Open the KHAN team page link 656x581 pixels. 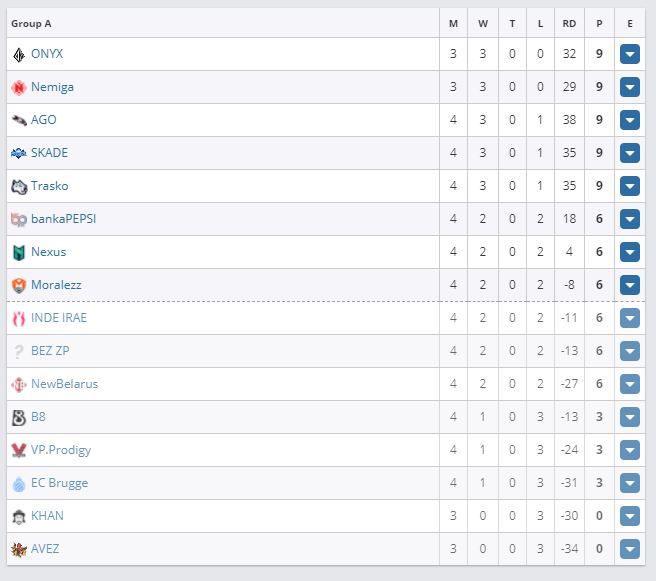point(47,516)
